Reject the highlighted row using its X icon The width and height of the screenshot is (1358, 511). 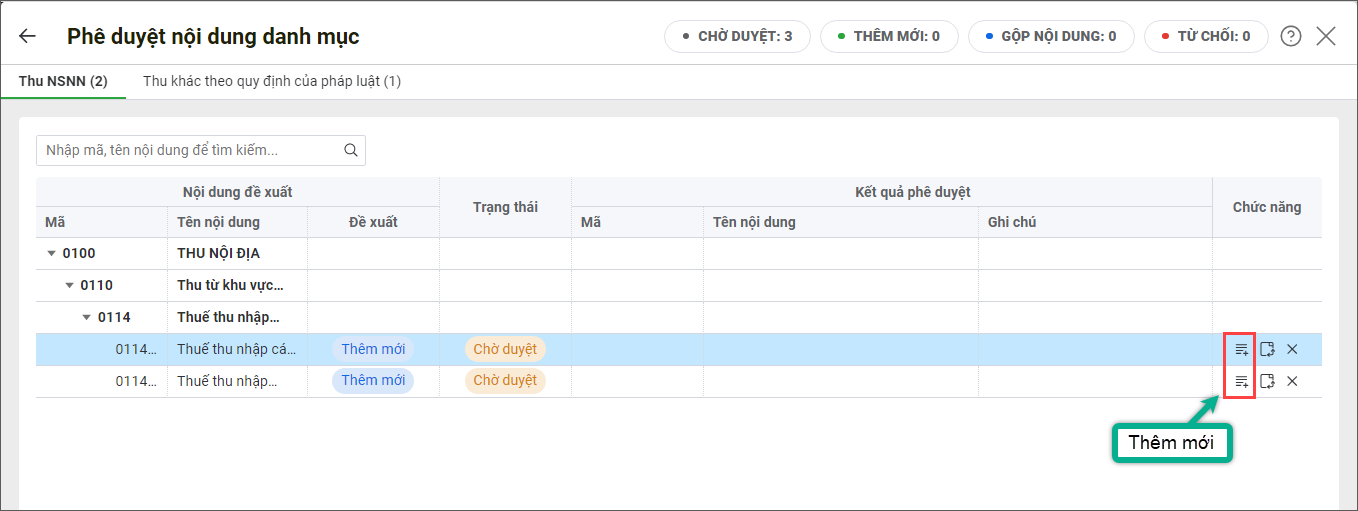pyautogui.click(x=1292, y=349)
